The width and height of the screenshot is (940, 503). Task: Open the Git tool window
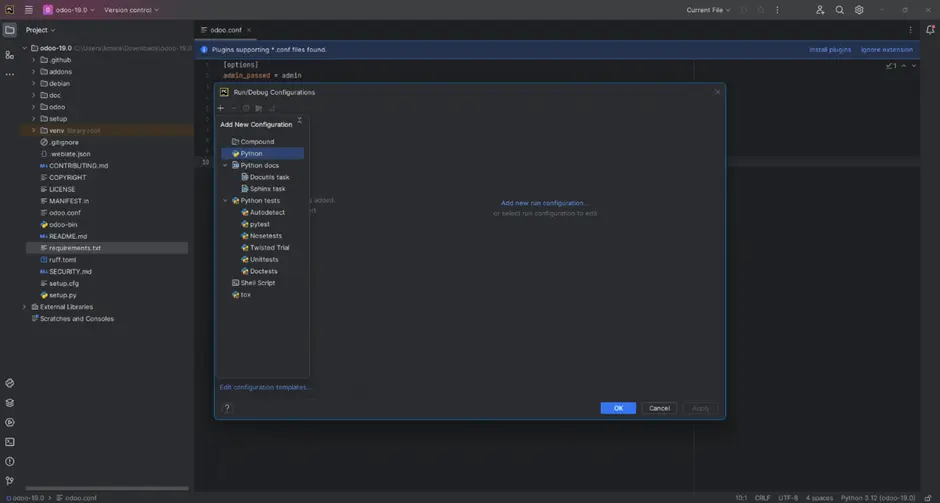tap(10, 481)
